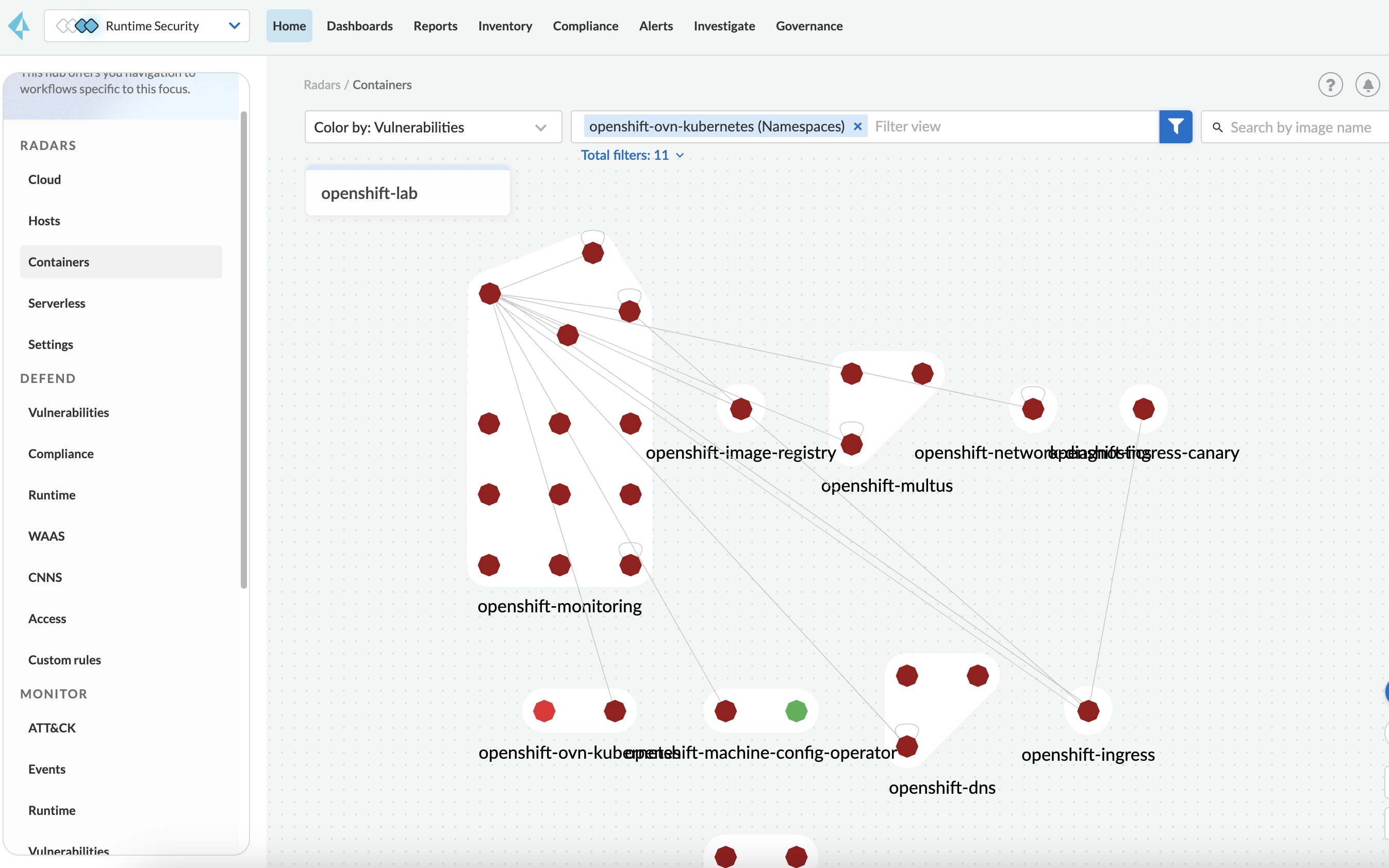Select Hosts under Radars in the sidebar
This screenshot has width=1389, height=868.
click(x=44, y=221)
